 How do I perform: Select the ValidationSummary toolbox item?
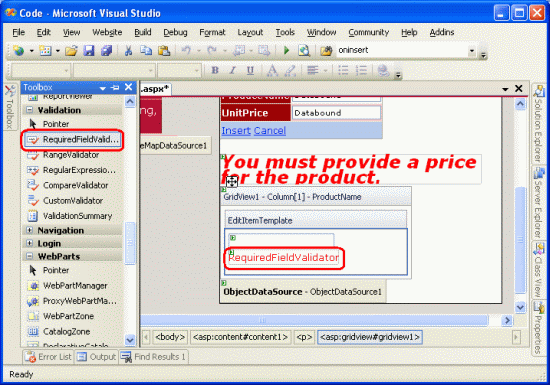click(x=69, y=216)
